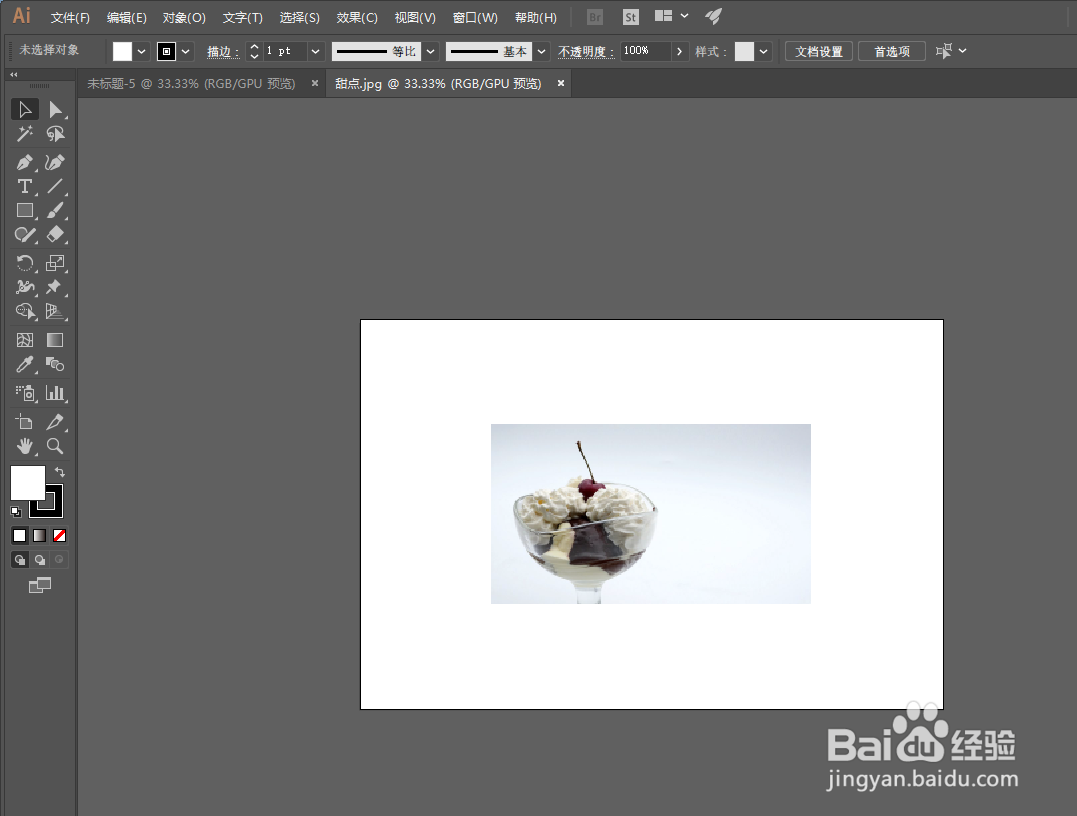1077x816 pixels.
Task: Expand the align options dropdown arrow
Action: 962,51
